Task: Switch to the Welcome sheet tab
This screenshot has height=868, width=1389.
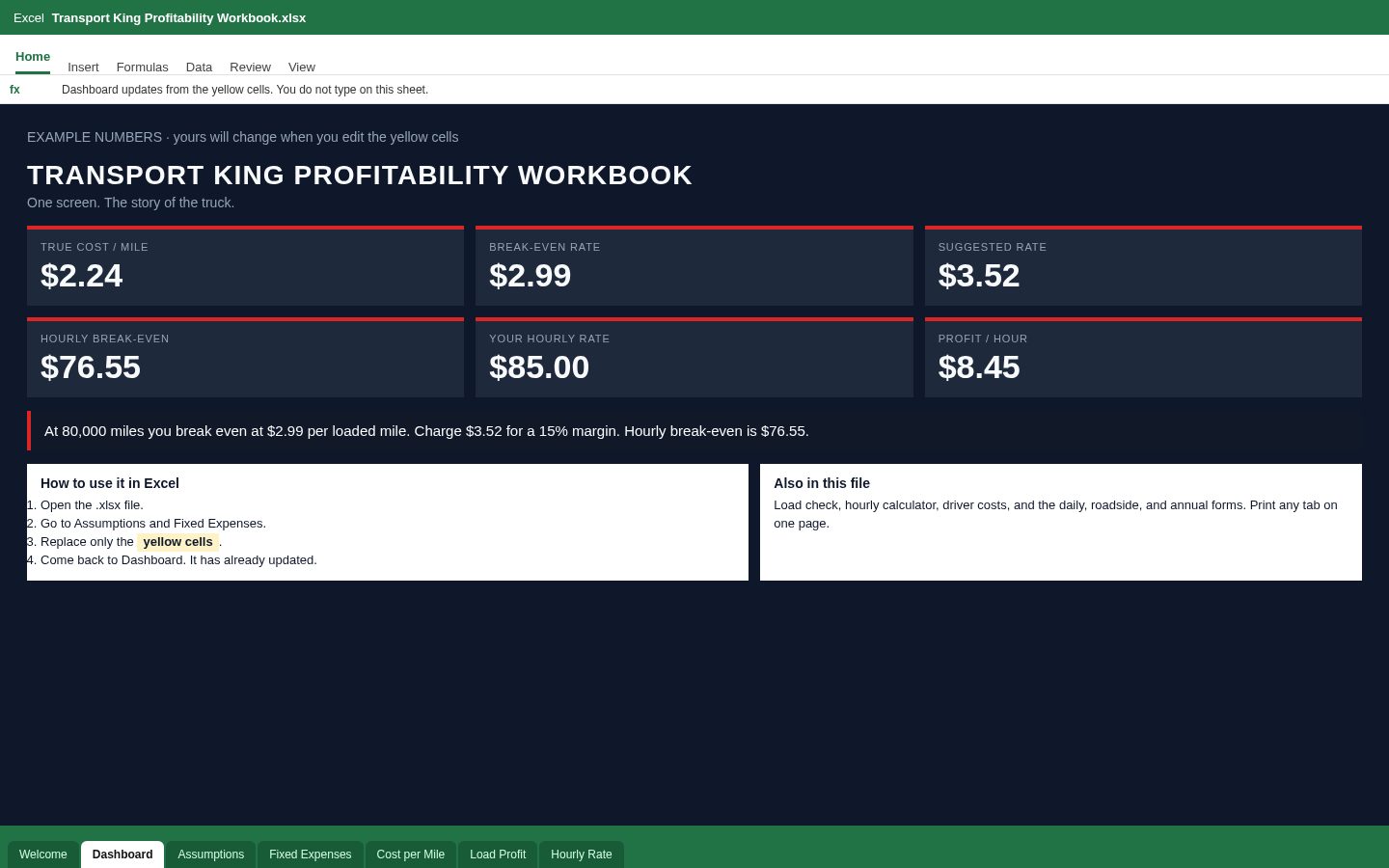Action: 43,854
